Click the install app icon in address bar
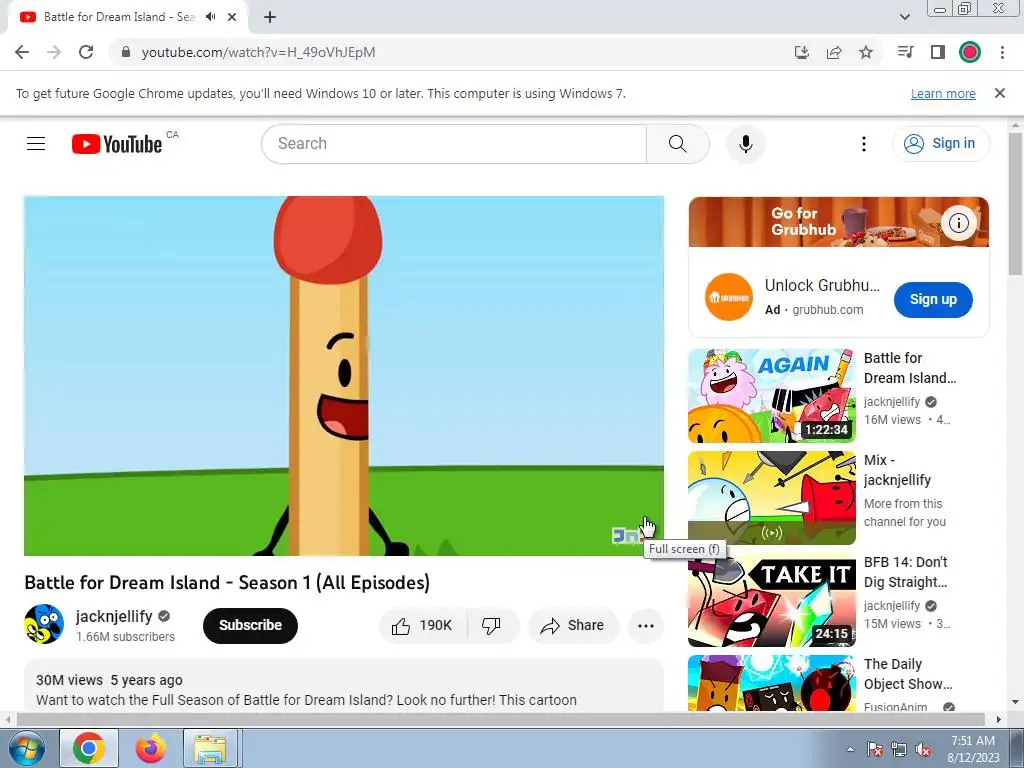 (x=801, y=52)
